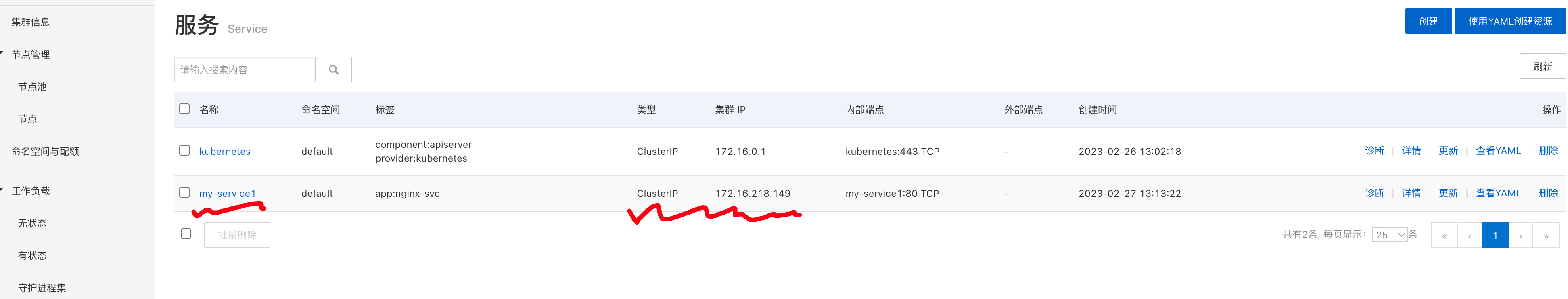Viewport: 1568px width, 299px height.
Task: Go to the previous page arrow
Action: pyautogui.click(x=1470, y=236)
